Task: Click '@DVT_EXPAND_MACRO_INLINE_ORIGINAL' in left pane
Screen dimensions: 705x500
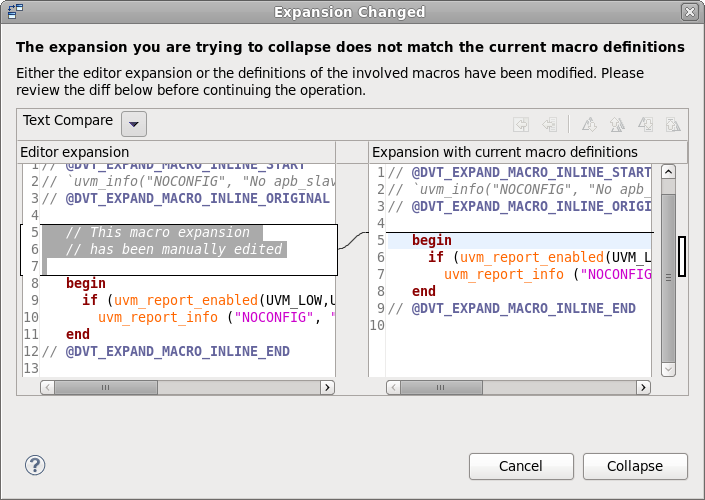Action: (x=197, y=198)
